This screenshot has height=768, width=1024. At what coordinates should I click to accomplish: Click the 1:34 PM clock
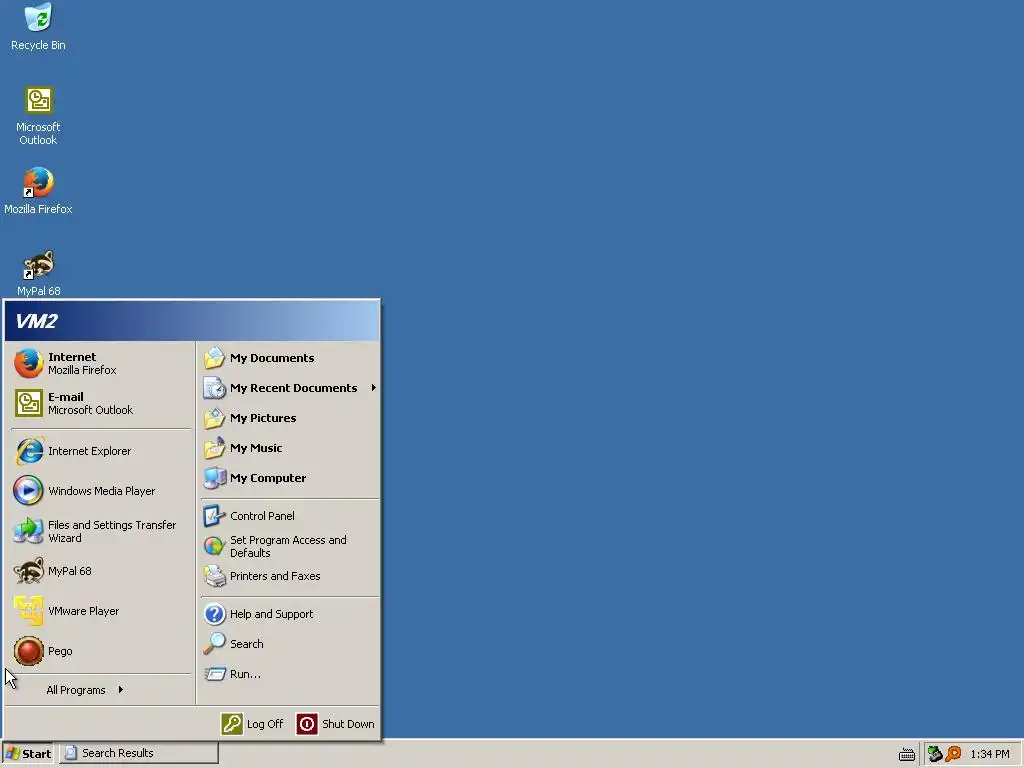[990, 754]
